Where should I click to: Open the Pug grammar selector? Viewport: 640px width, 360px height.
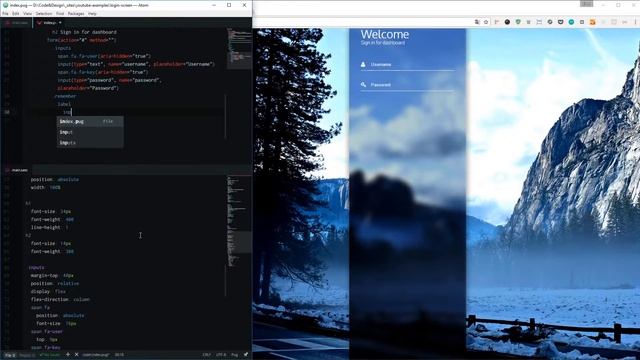[234, 355]
